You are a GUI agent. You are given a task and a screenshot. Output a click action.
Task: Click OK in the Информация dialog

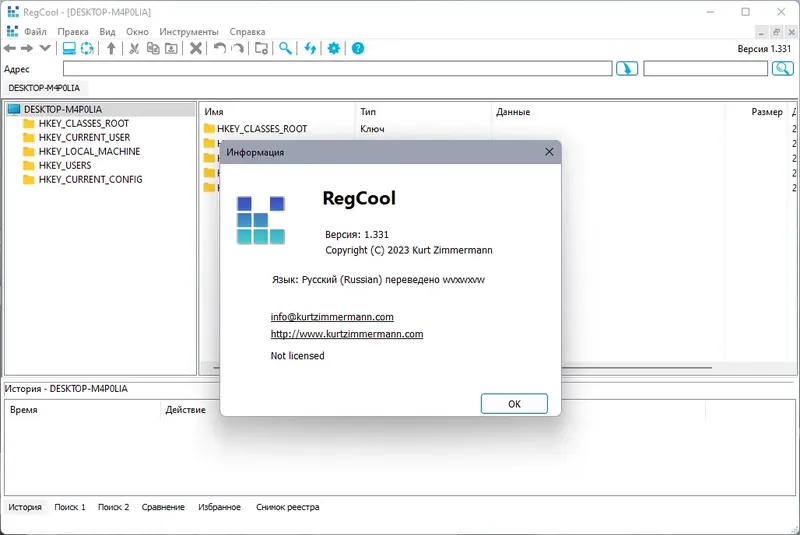click(514, 403)
